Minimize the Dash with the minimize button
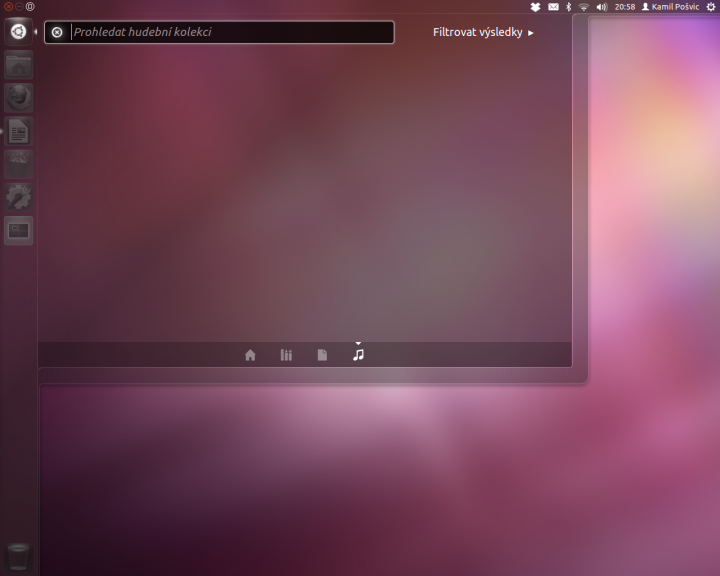The image size is (720, 576). 19,6
